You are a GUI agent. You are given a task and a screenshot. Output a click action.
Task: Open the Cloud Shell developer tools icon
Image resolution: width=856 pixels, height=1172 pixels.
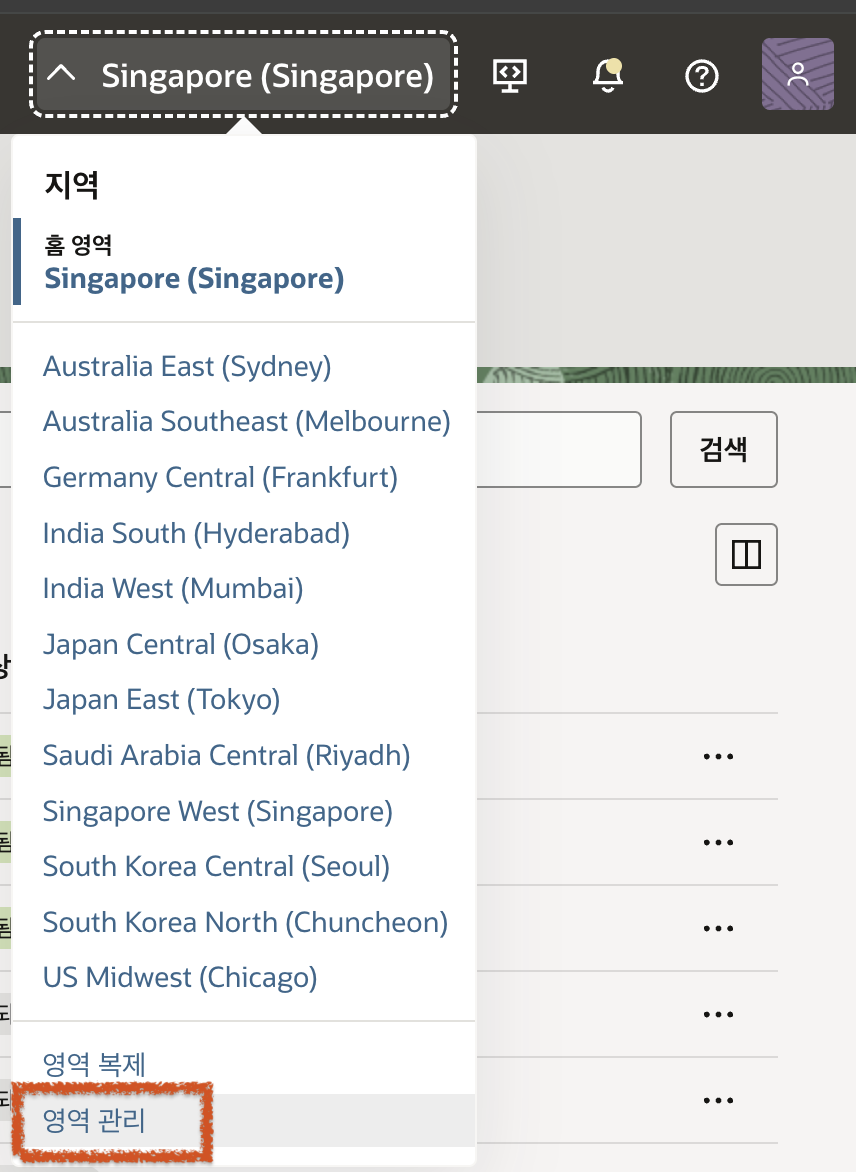(x=510, y=75)
